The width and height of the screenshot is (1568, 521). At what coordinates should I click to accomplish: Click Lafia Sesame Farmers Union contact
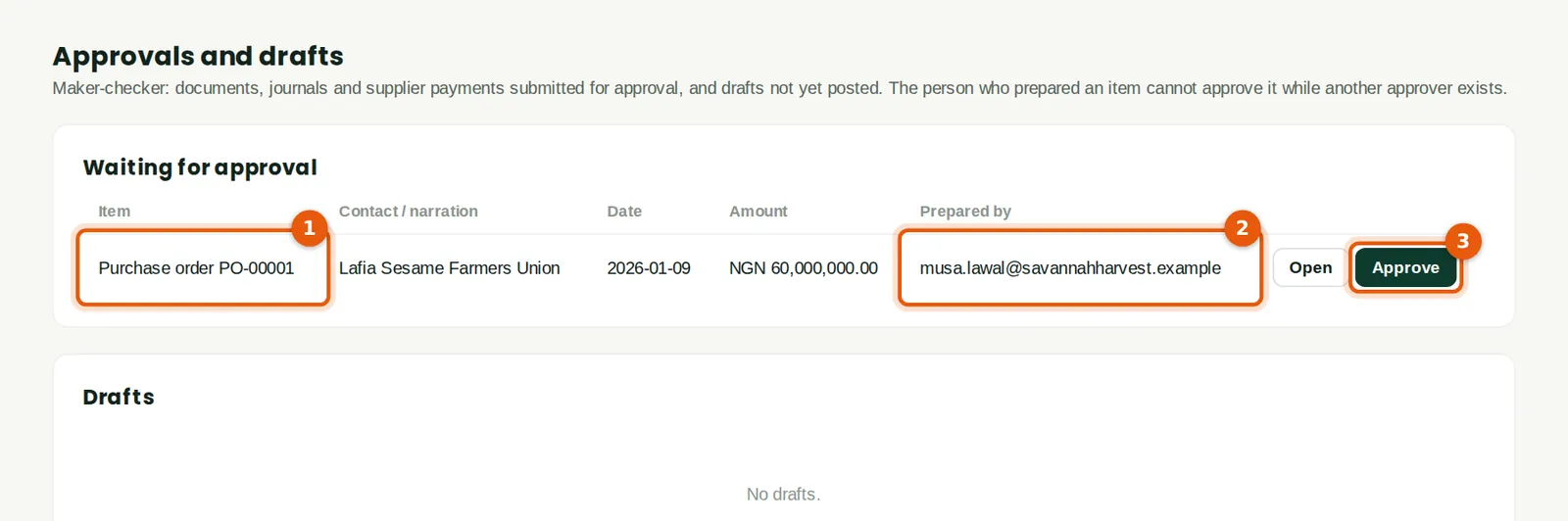click(449, 267)
